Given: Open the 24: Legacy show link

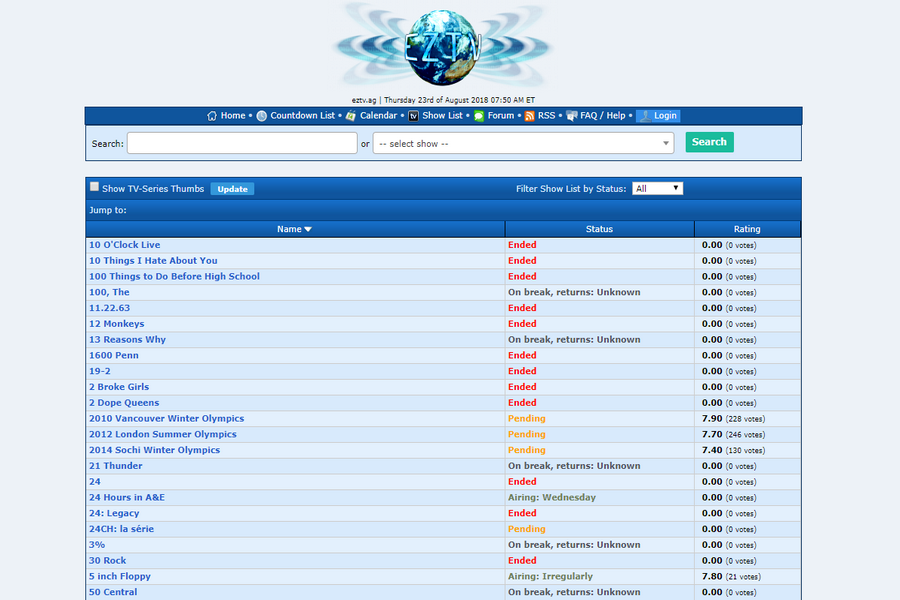Looking at the screenshot, I should tap(114, 513).
